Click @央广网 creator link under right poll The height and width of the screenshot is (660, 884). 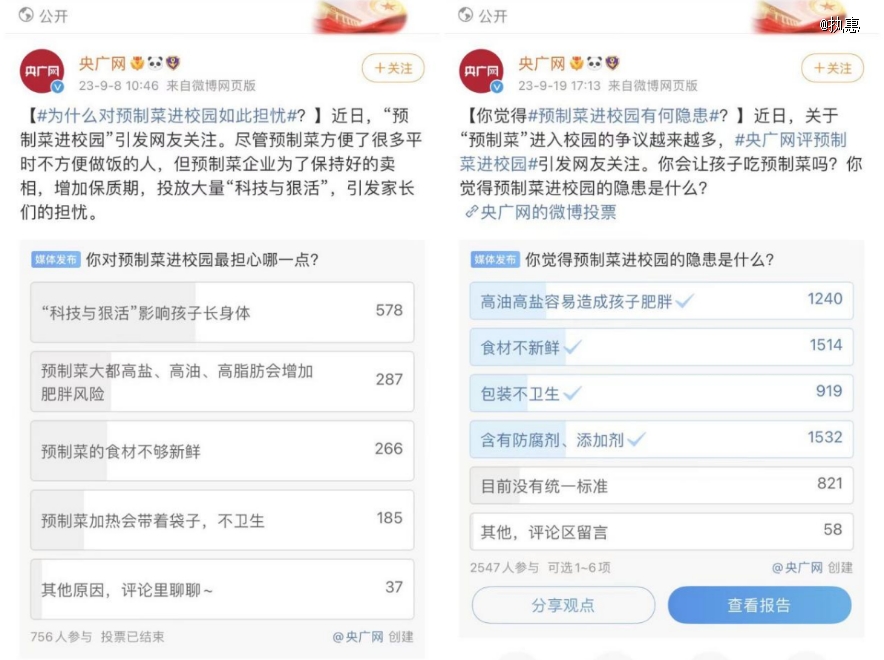tap(797, 568)
